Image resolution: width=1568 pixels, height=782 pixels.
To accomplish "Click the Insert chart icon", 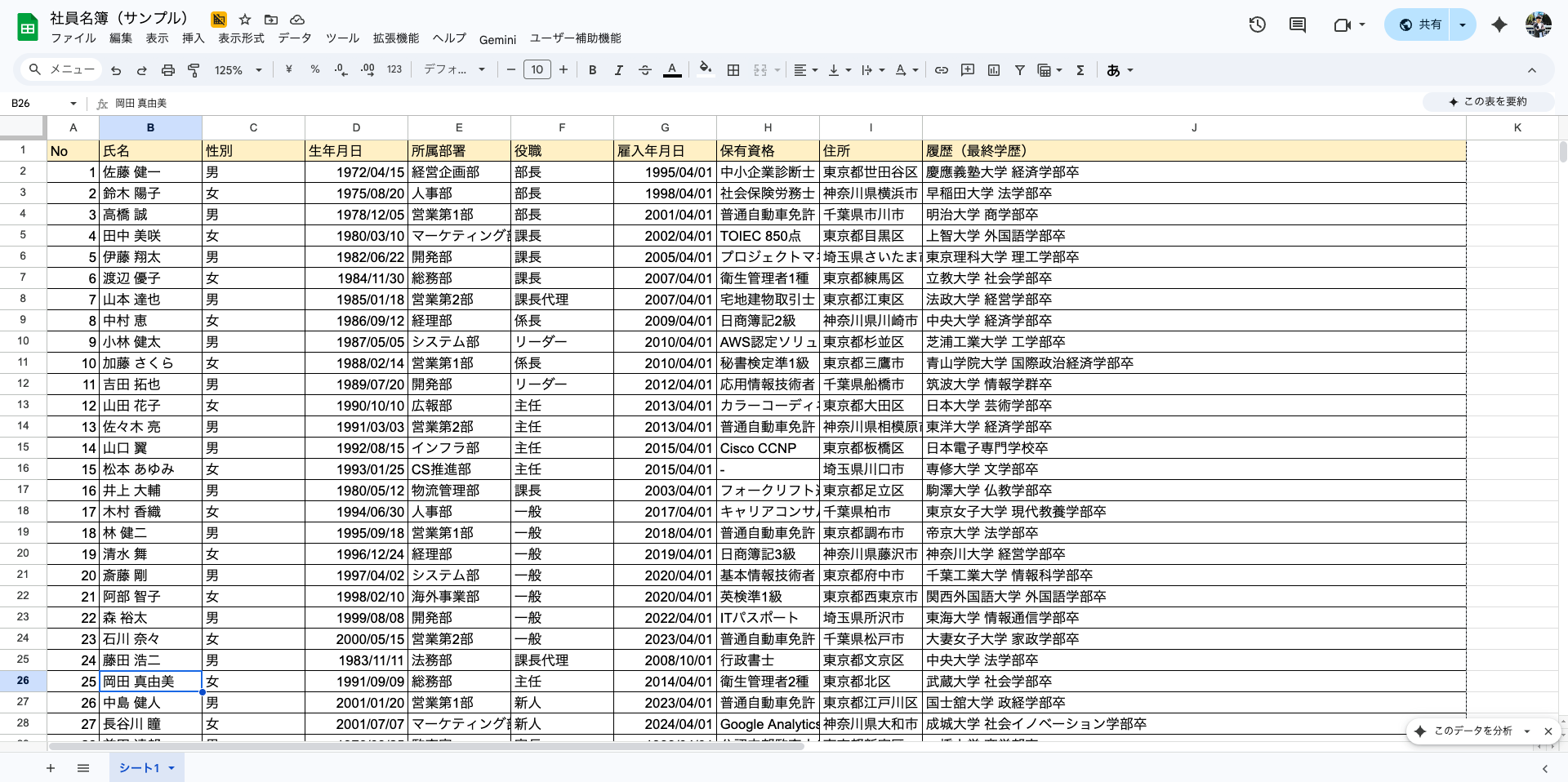I will click(x=993, y=70).
